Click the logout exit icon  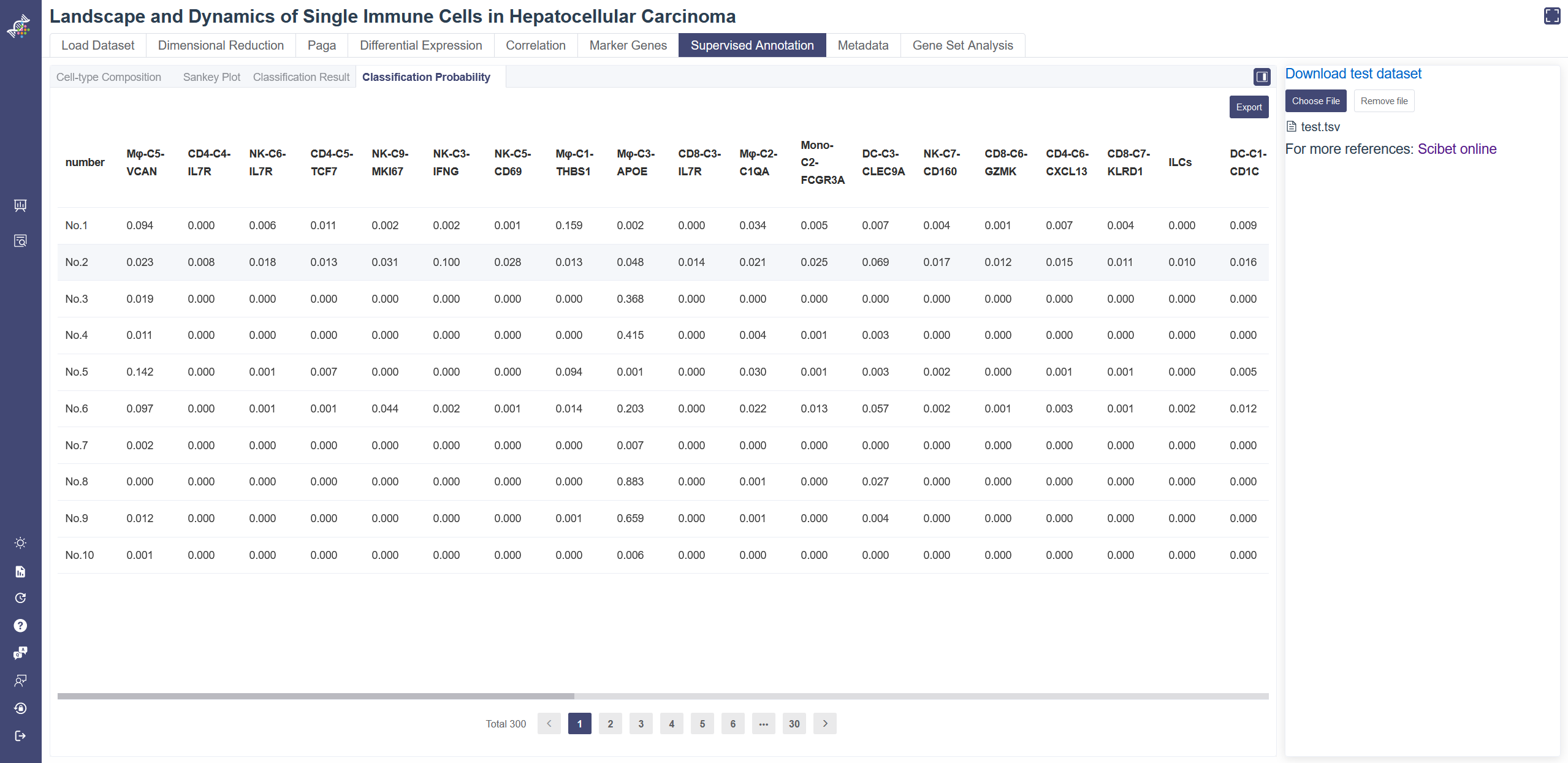(20, 735)
